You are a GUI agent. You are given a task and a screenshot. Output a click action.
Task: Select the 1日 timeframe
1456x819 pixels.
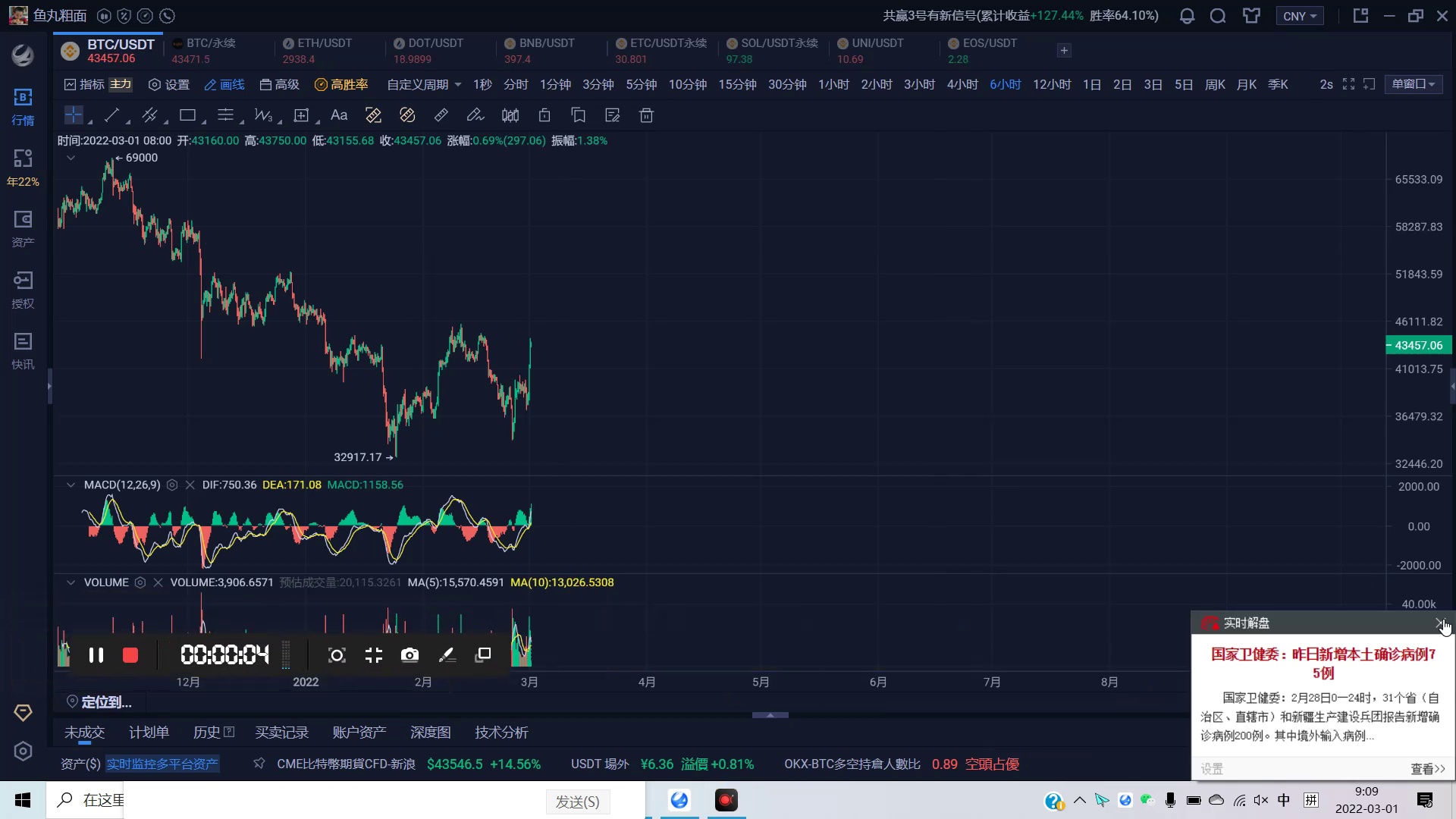pos(1091,84)
